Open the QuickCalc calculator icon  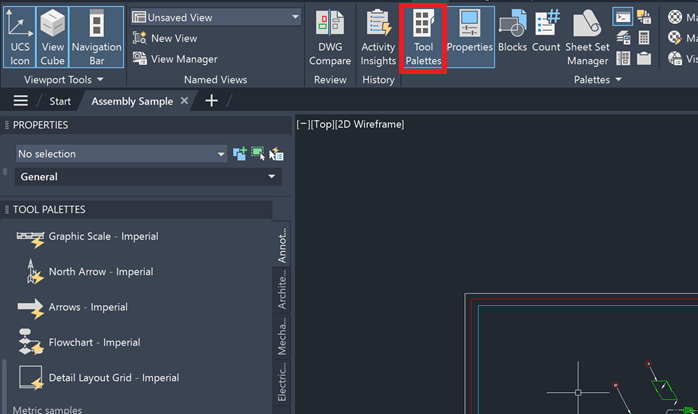[x=644, y=38]
